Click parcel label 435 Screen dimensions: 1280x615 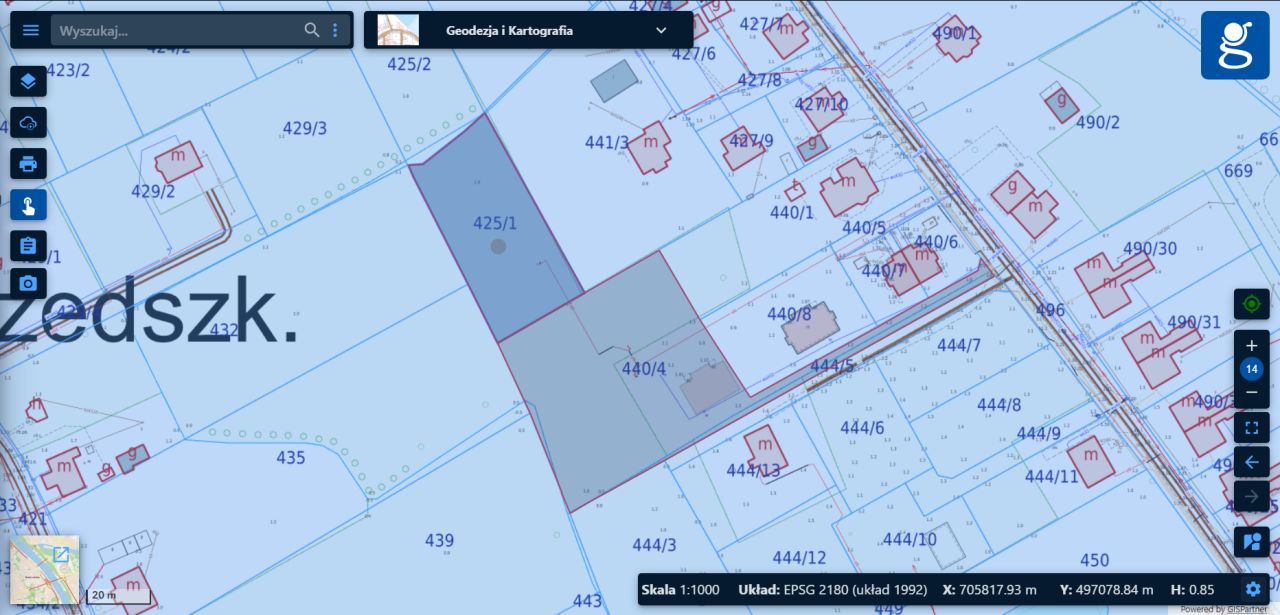point(291,457)
